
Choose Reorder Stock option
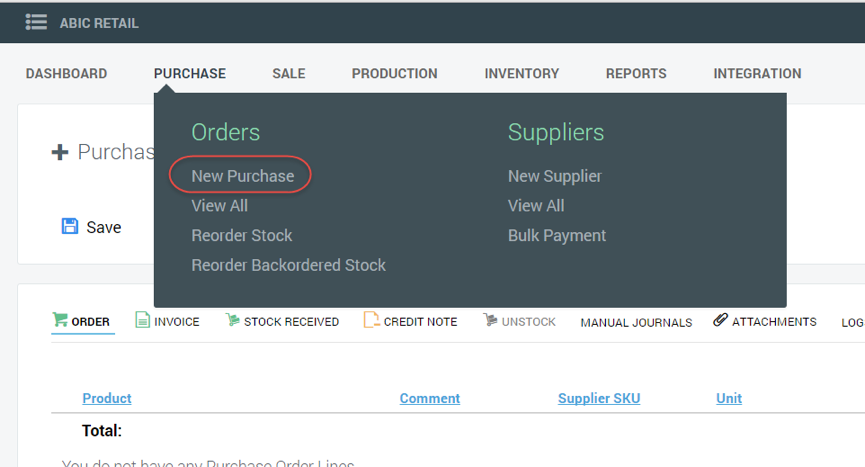click(x=242, y=235)
